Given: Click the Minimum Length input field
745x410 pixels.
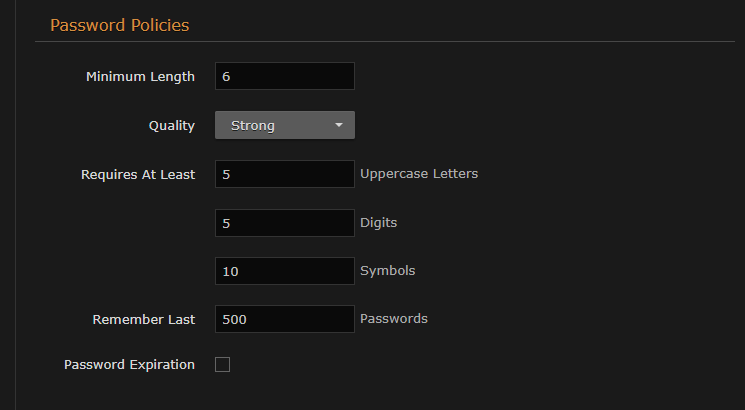Looking at the screenshot, I should click(284, 77).
